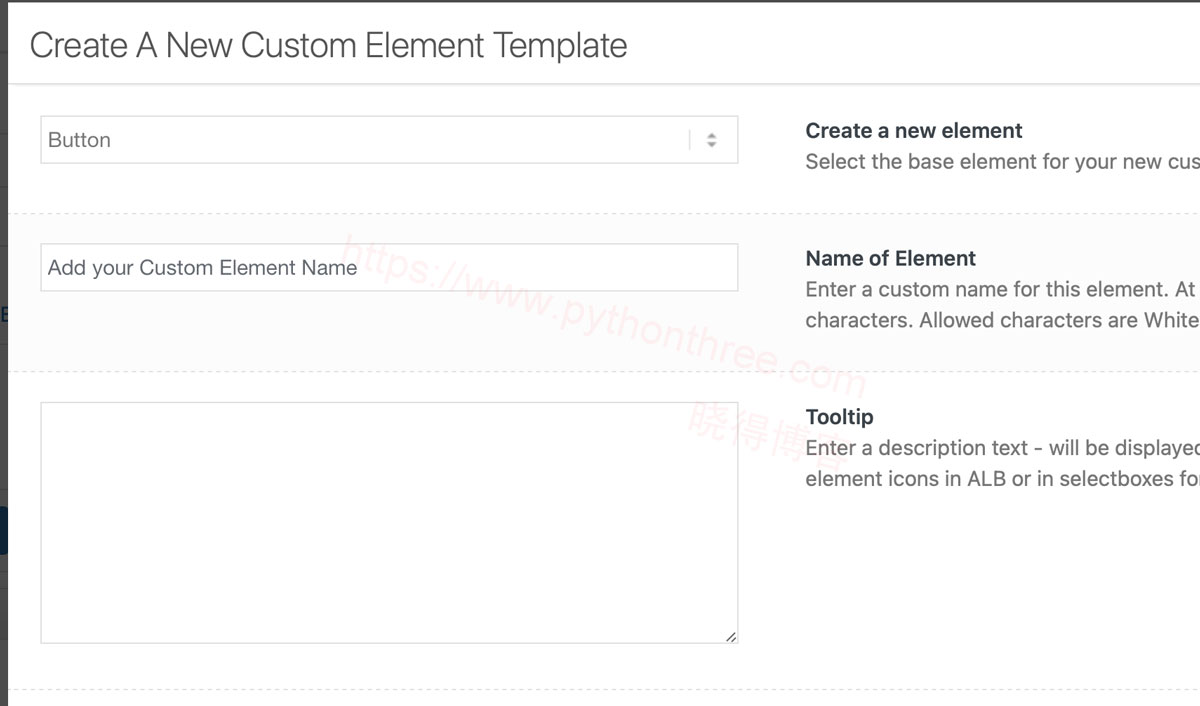Click the 'Create a new element' label
Viewport: 1200px width, 706px height.
914,131
